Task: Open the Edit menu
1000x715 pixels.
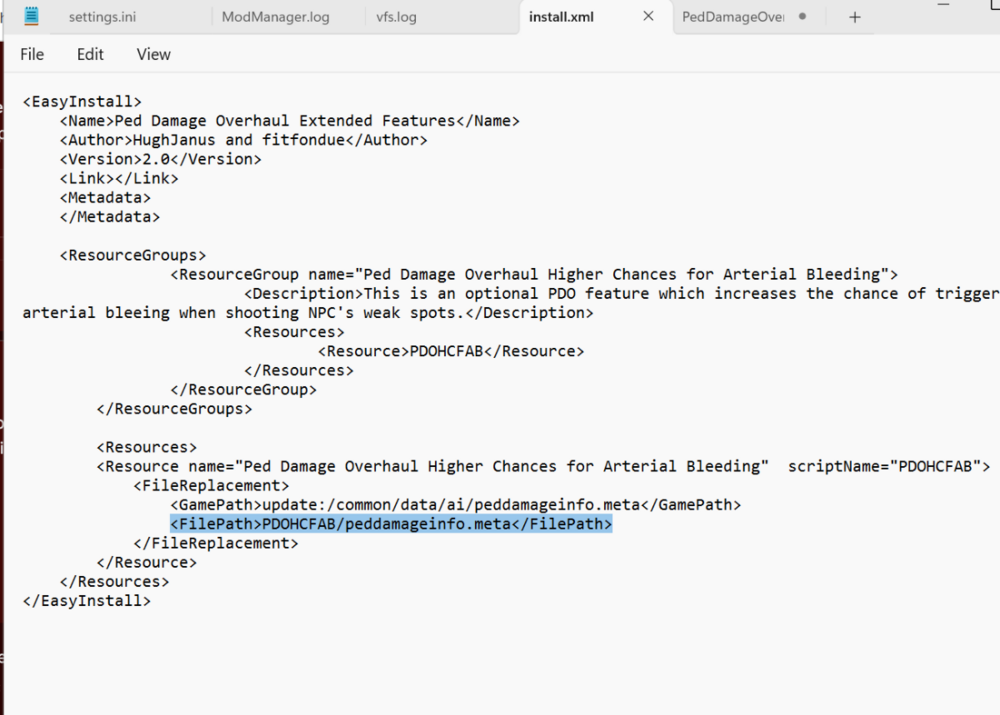Action: [x=90, y=54]
